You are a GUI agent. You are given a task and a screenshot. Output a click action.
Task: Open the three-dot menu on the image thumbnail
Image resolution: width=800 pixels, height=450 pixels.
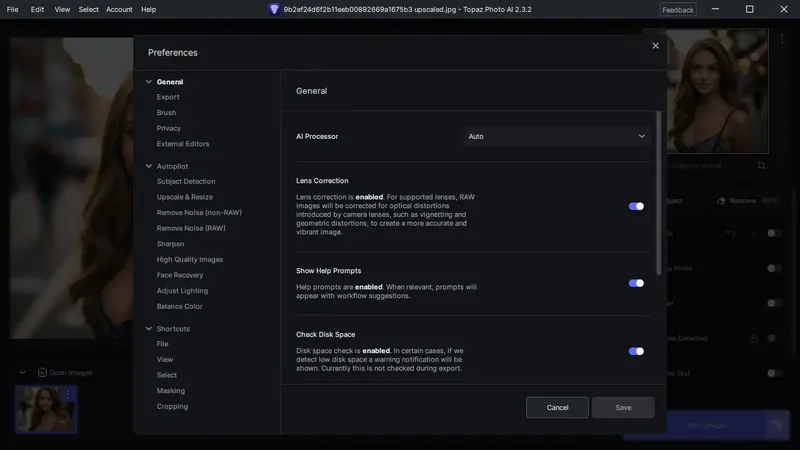(68, 394)
